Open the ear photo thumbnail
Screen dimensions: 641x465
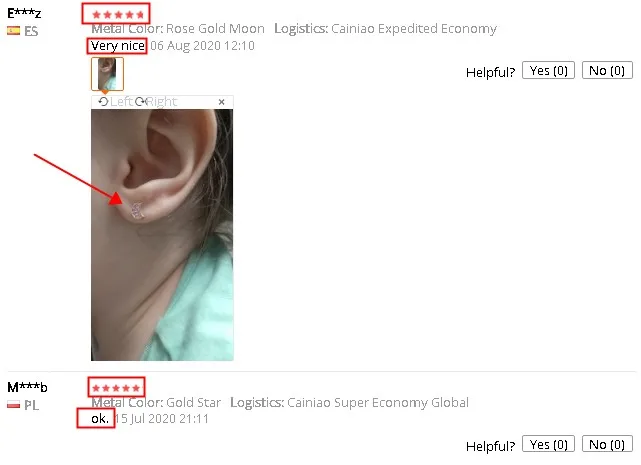[107, 74]
